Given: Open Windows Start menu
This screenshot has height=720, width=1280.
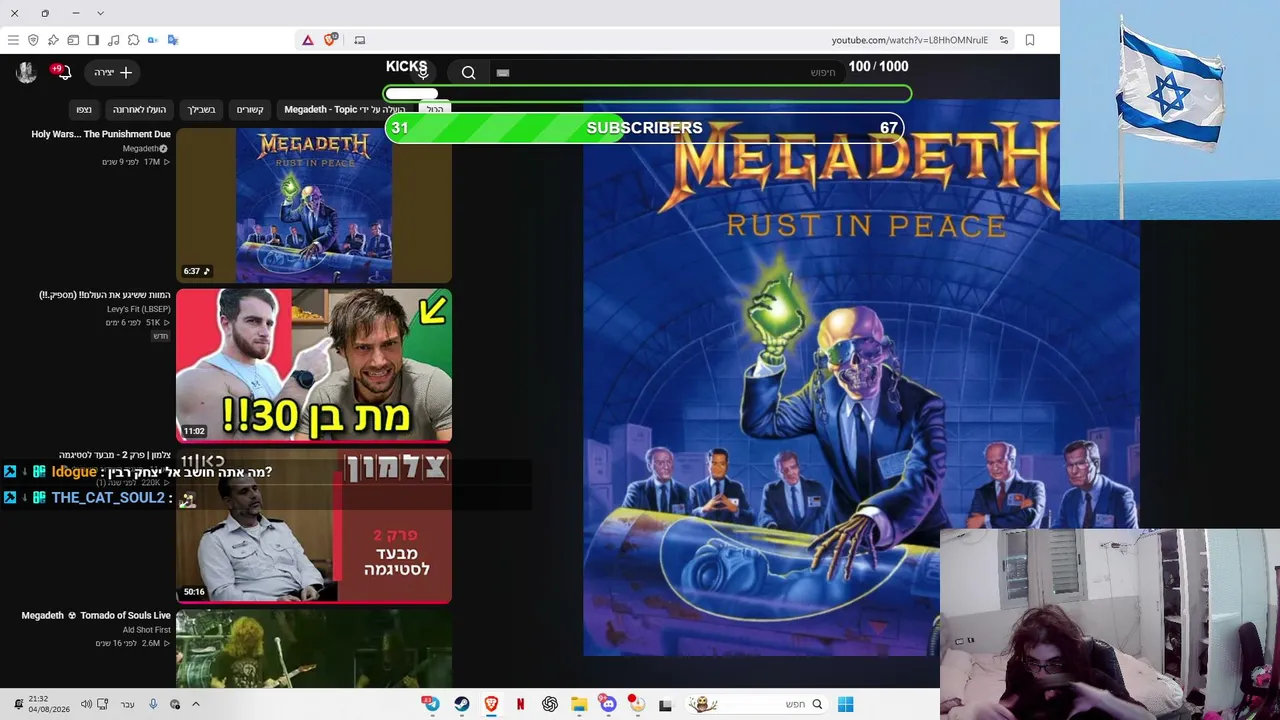Looking at the screenshot, I should [x=845, y=704].
